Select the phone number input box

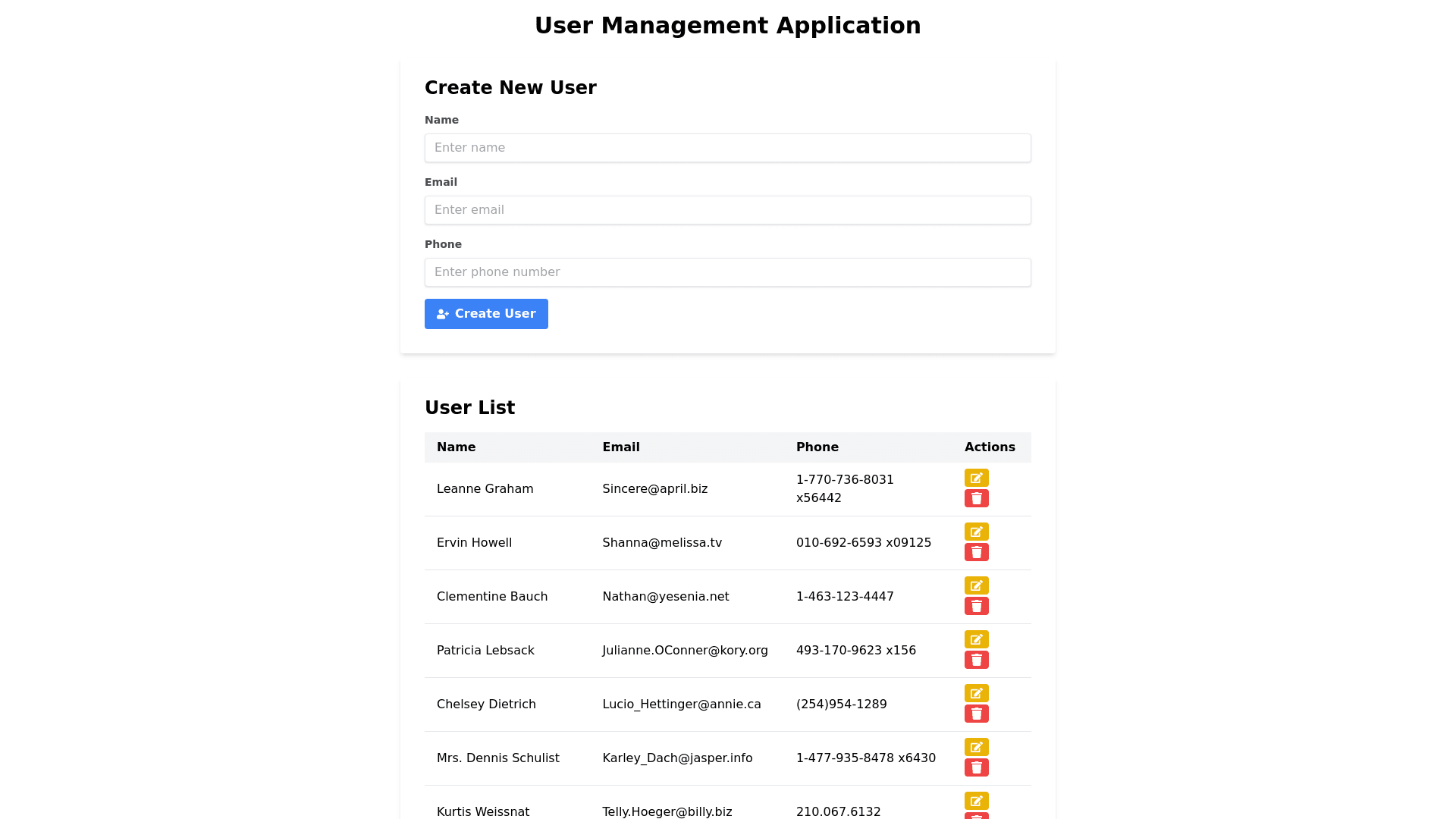[x=727, y=272]
